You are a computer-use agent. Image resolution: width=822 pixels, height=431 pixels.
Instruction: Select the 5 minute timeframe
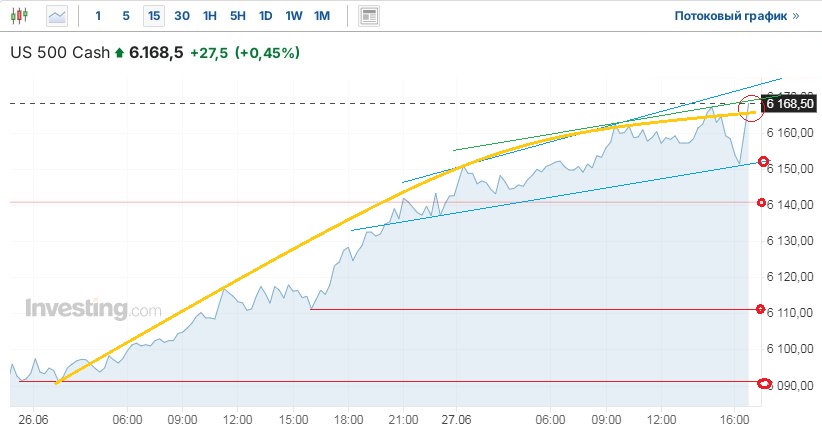[125, 16]
